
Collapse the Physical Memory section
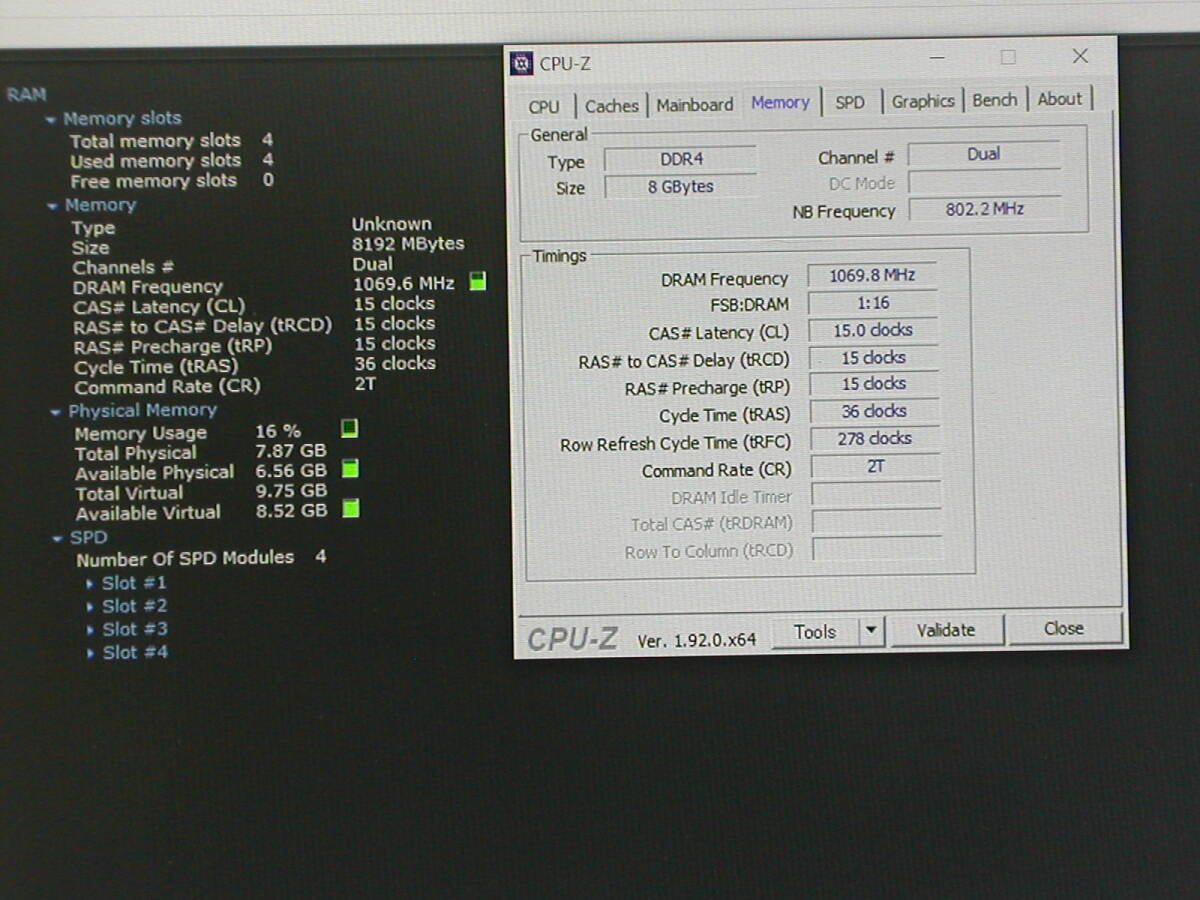(x=55, y=412)
